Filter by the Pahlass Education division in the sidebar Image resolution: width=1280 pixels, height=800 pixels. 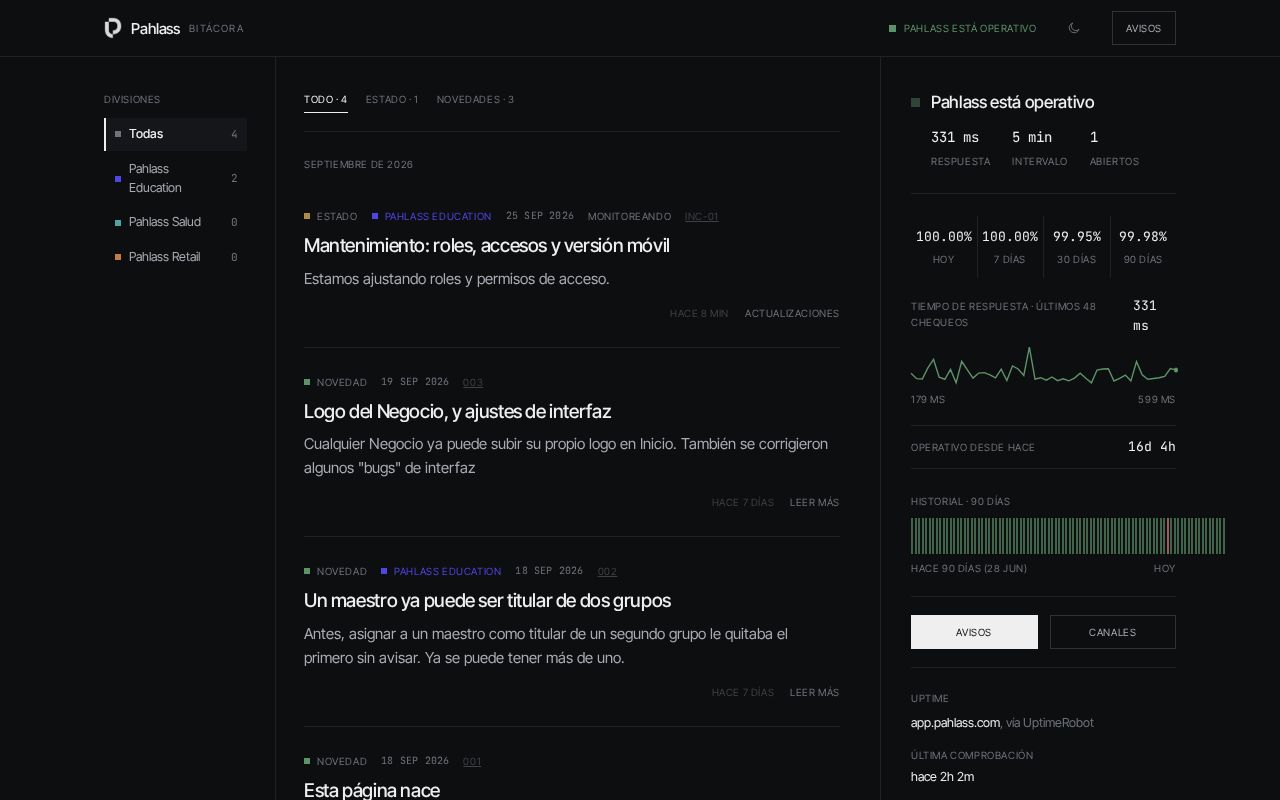176,178
